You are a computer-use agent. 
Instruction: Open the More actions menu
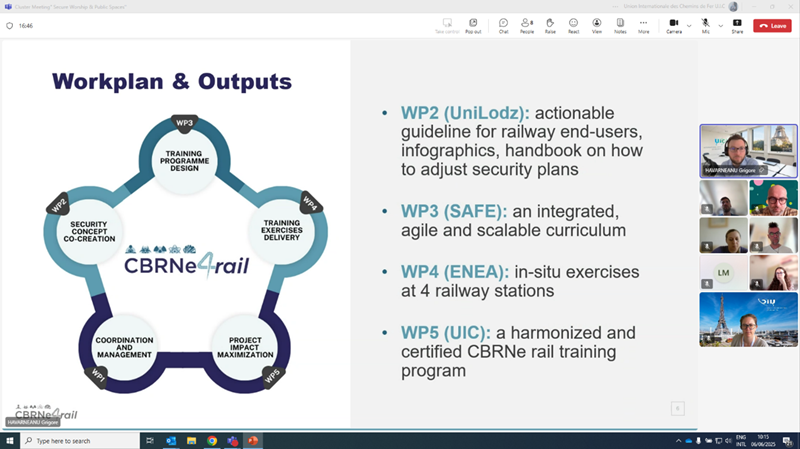tap(643, 25)
